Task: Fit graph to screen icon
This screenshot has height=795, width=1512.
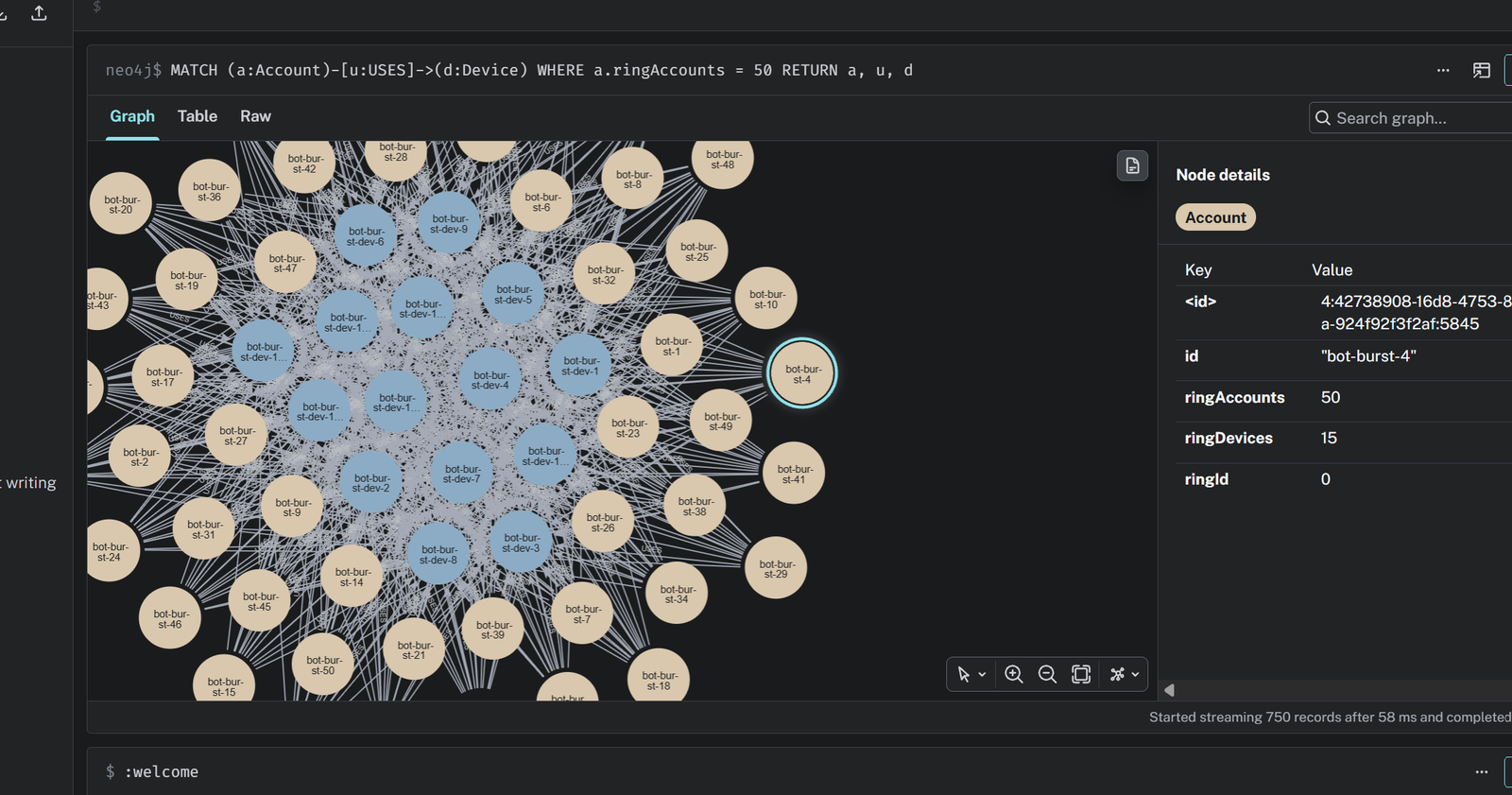Action: pyautogui.click(x=1081, y=674)
